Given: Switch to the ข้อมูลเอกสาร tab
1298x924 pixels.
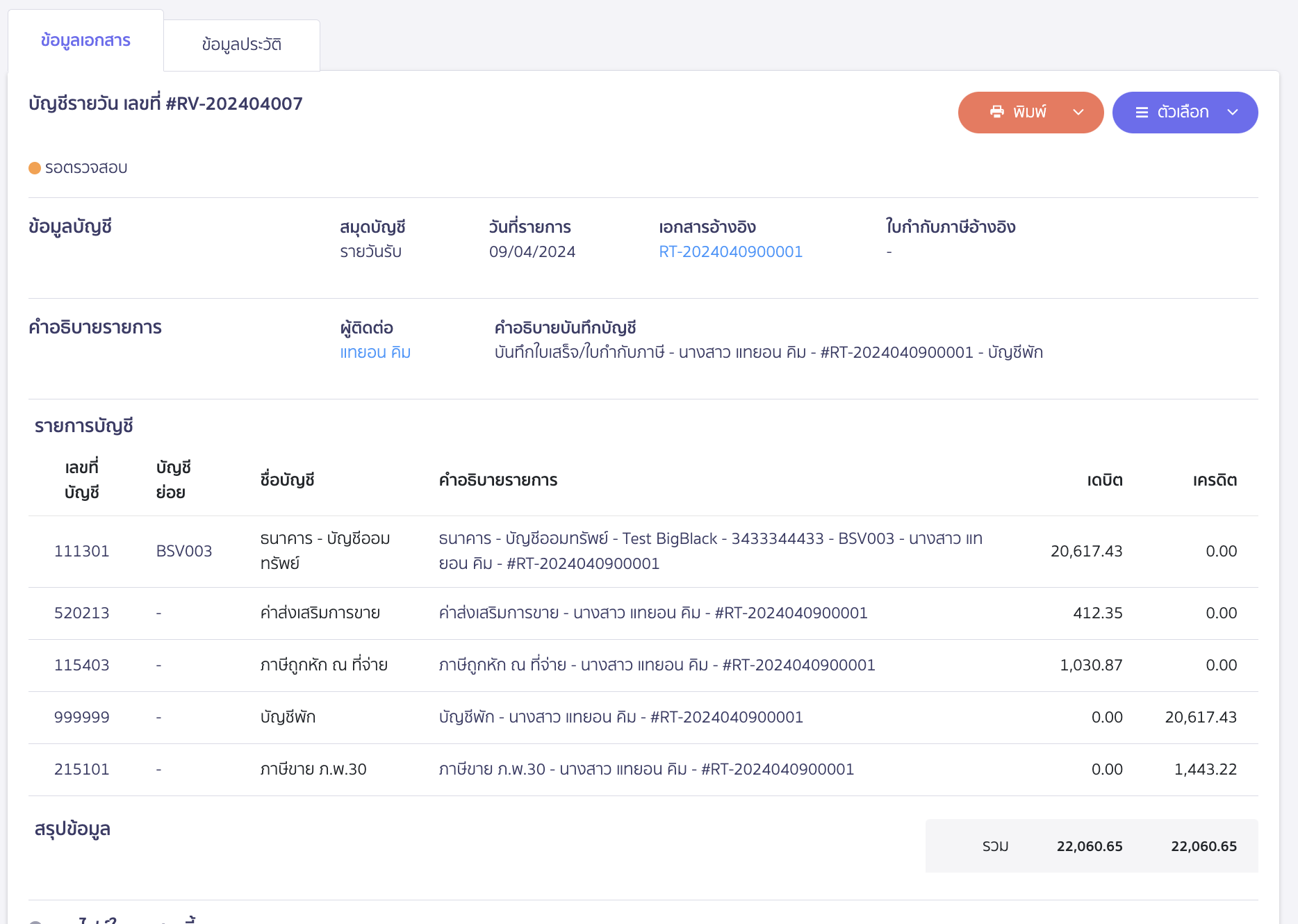Looking at the screenshot, I should pos(85,40).
